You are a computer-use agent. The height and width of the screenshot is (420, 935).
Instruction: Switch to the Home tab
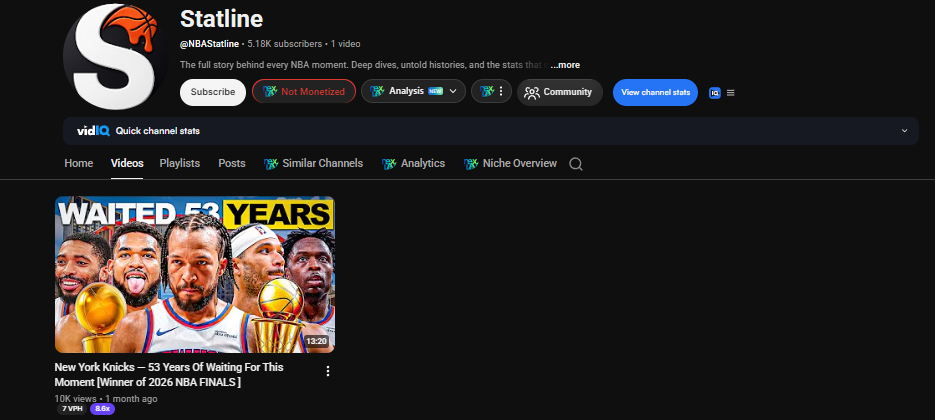click(79, 163)
